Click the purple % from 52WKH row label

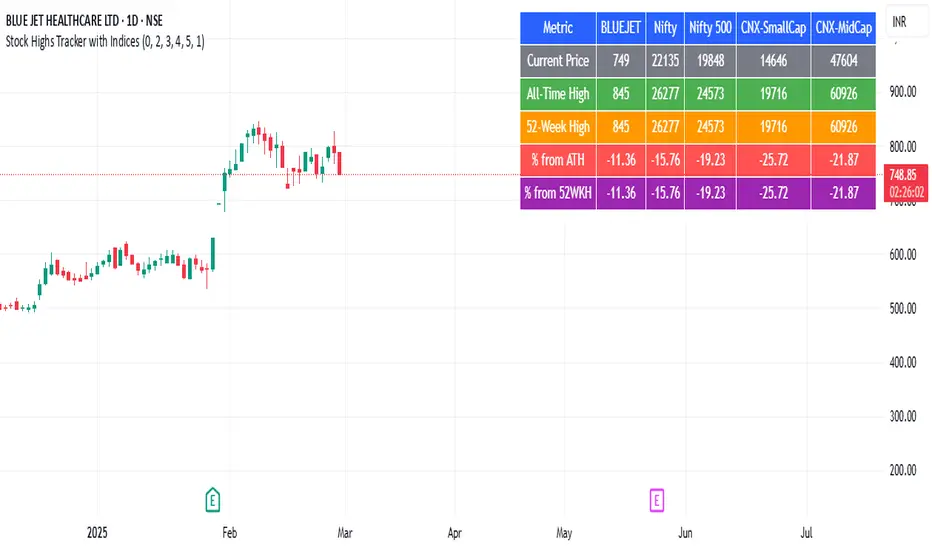coord(557,193)
